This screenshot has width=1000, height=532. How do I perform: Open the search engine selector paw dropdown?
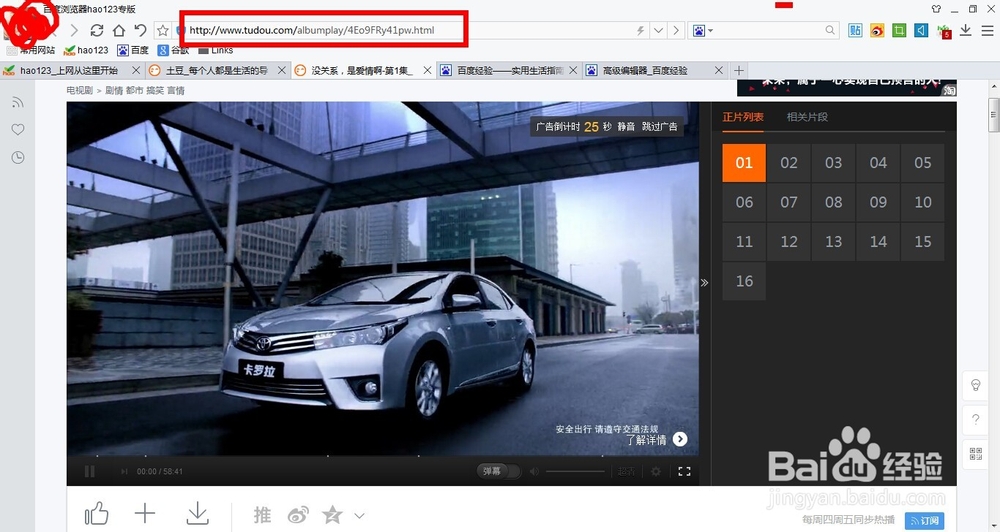(702, 30)
